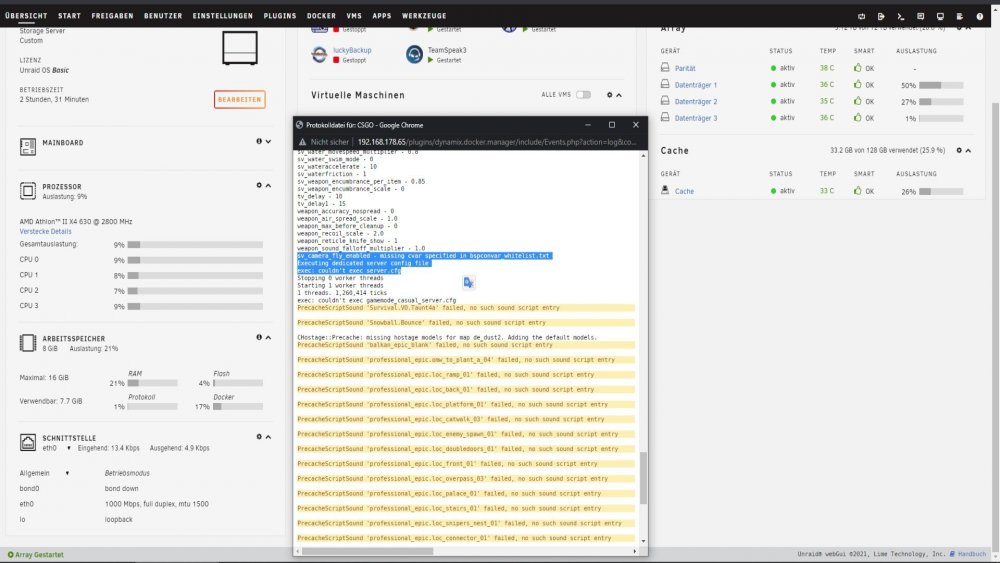Screen dimensions: 1000x563
Task: Click the log window horizontal scrollbar
Action: click(367, 552)
